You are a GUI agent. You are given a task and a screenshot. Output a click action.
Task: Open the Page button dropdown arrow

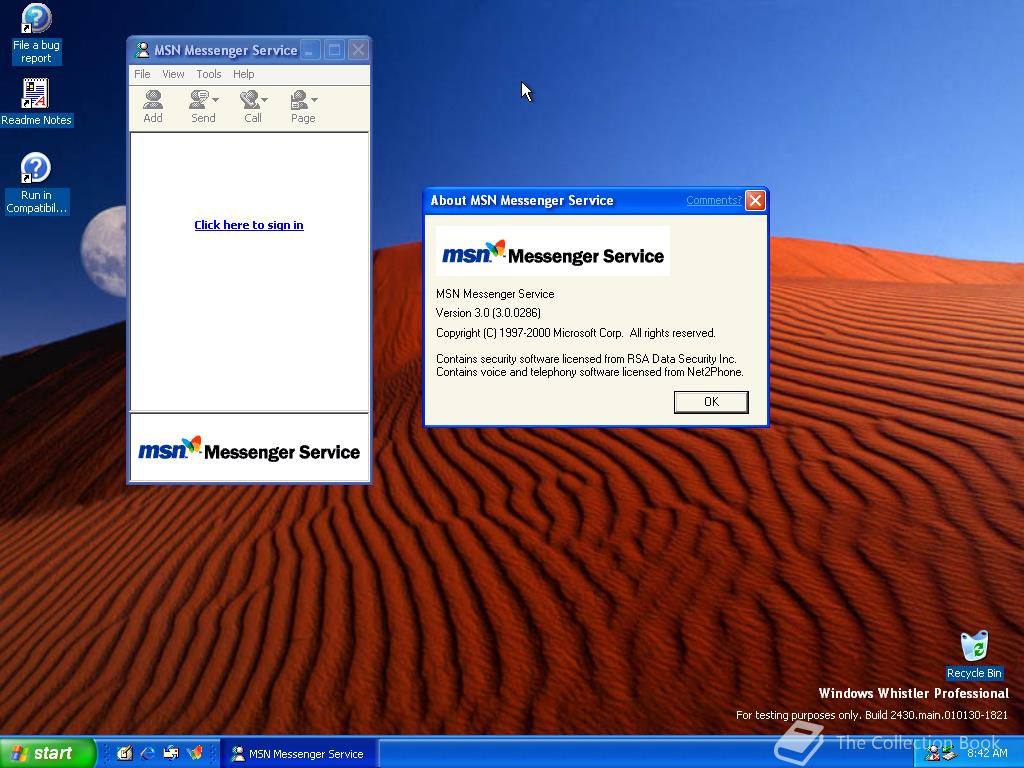tap(314, 100)
